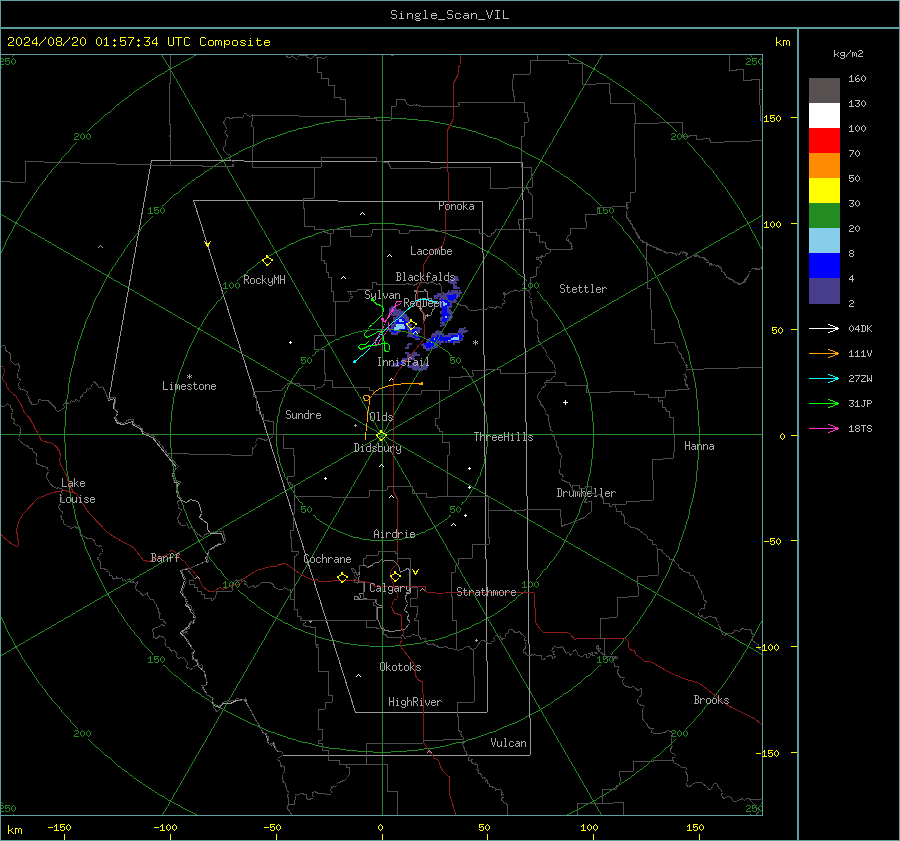Click the Cochrane label
Screen dimensions: 900x841
click(327, 559)
